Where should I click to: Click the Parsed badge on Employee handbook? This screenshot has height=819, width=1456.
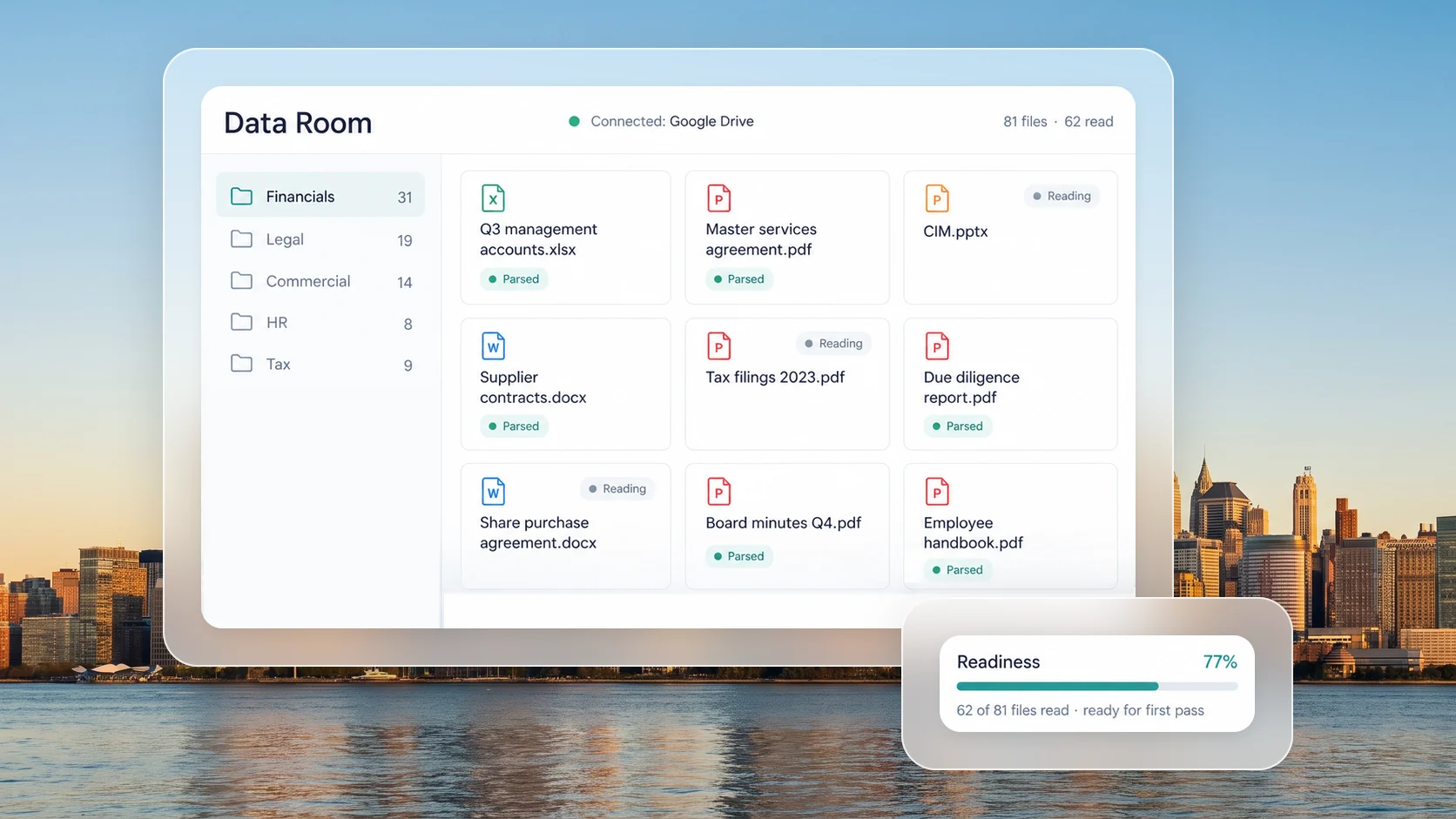(957, 570)
